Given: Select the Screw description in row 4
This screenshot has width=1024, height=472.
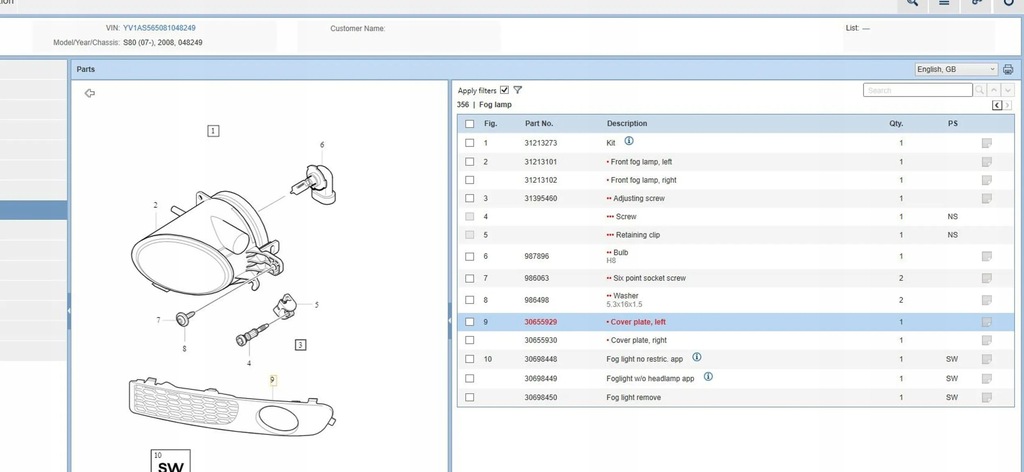Looking at the screenshot, I should click(626, 217).
